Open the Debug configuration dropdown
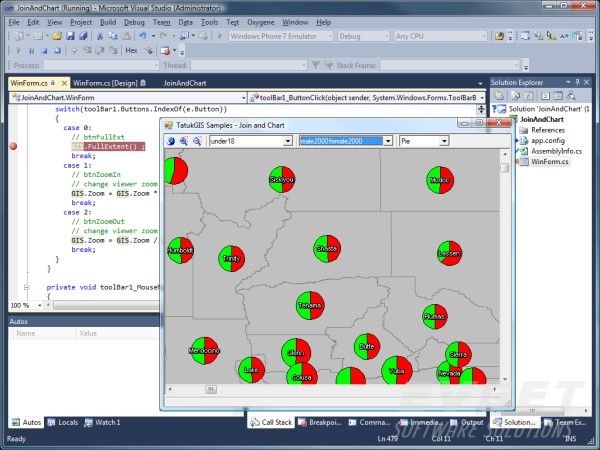The image size is (600, 450). point(363,36)
